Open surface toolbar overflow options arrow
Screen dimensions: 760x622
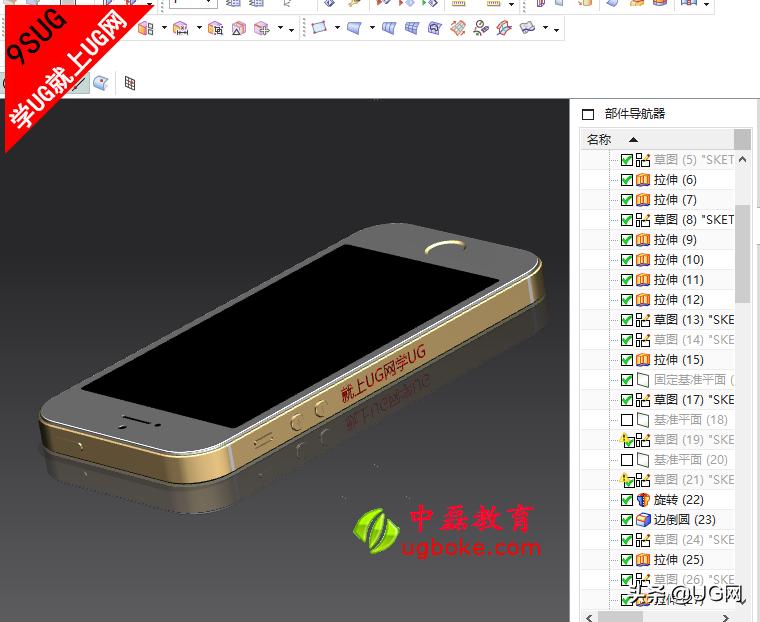coord(556,30)
